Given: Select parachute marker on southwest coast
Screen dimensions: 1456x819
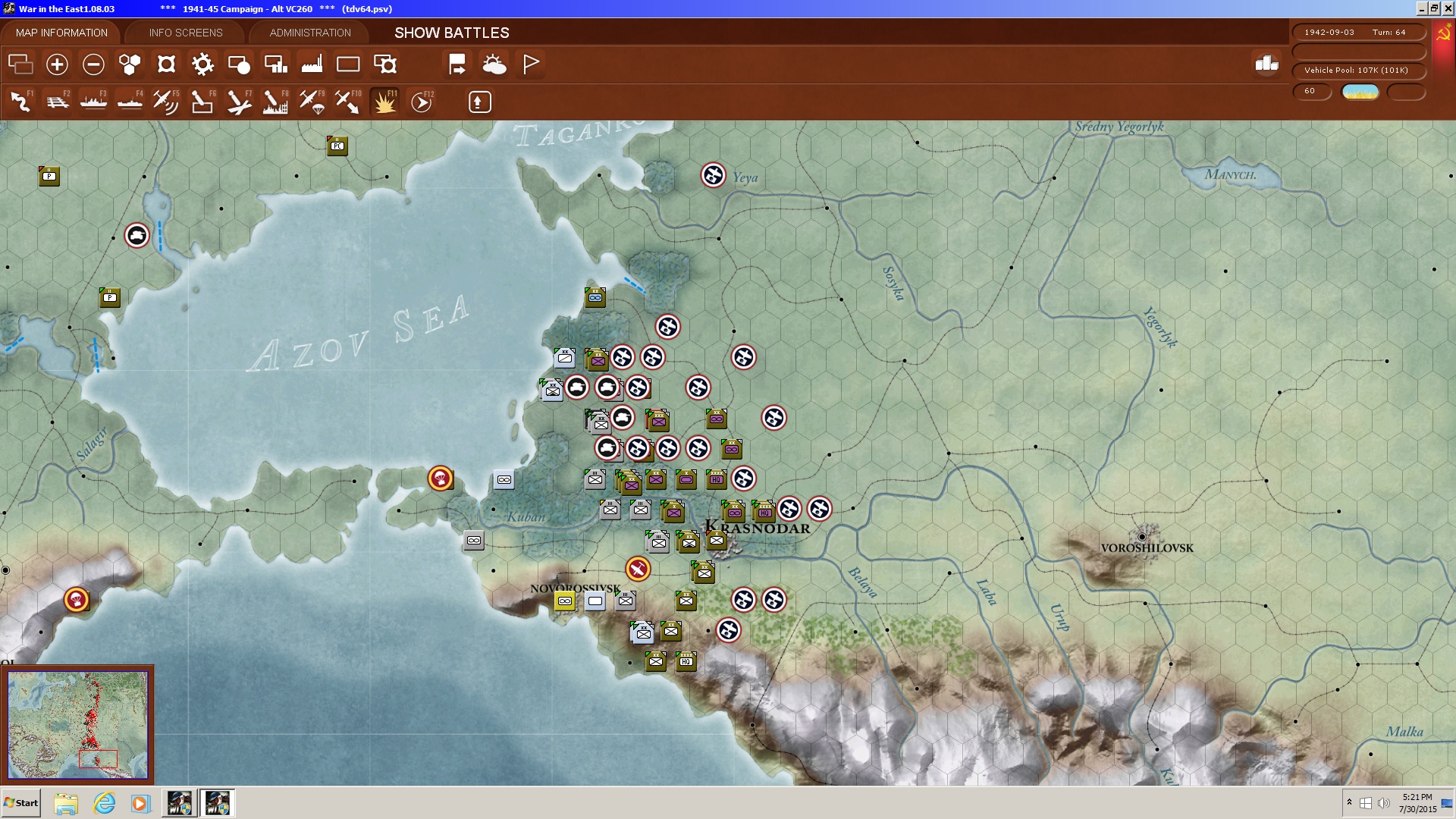Looking at the screenshot, I should point(77,600).
